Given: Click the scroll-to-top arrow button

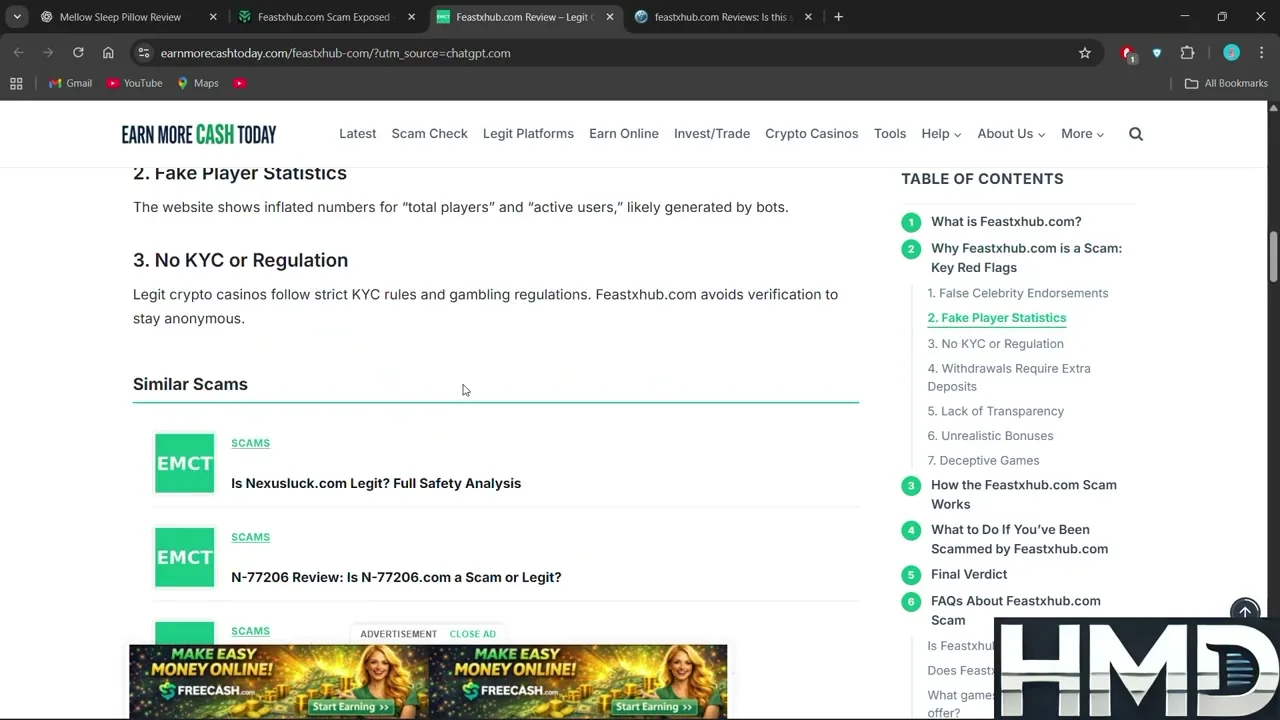Looking at the screenshot, I should (1245, 611).
